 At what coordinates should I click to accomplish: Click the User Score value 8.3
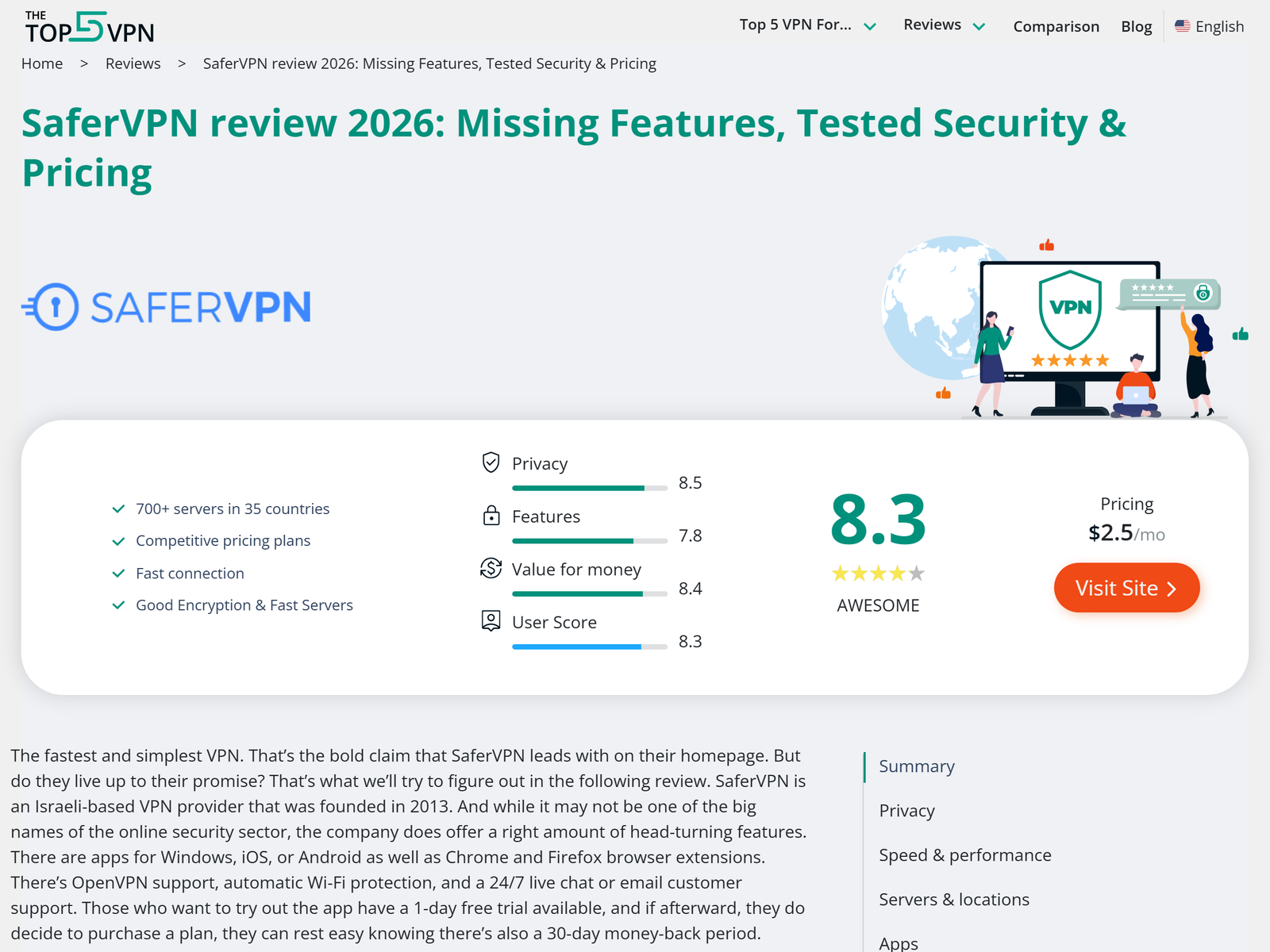pyautogui.click(x=690, y=641)
